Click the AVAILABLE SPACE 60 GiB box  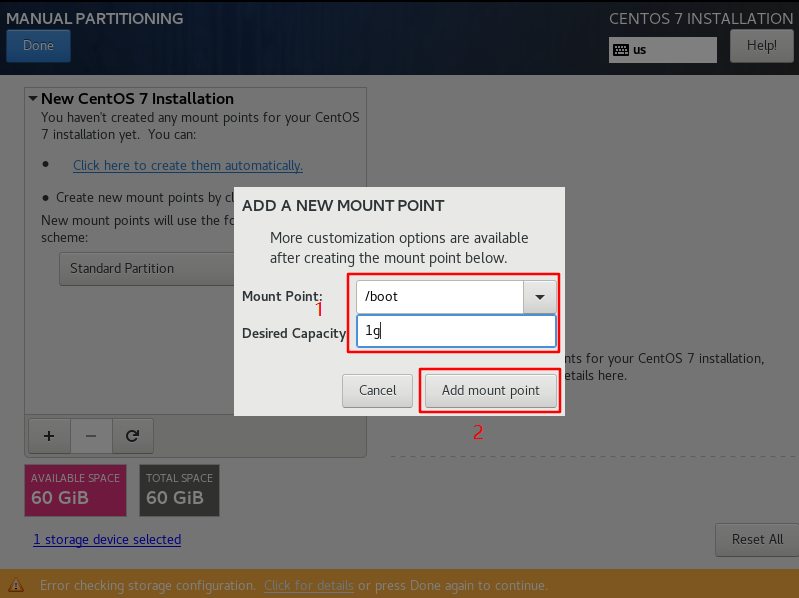point(75,491)
